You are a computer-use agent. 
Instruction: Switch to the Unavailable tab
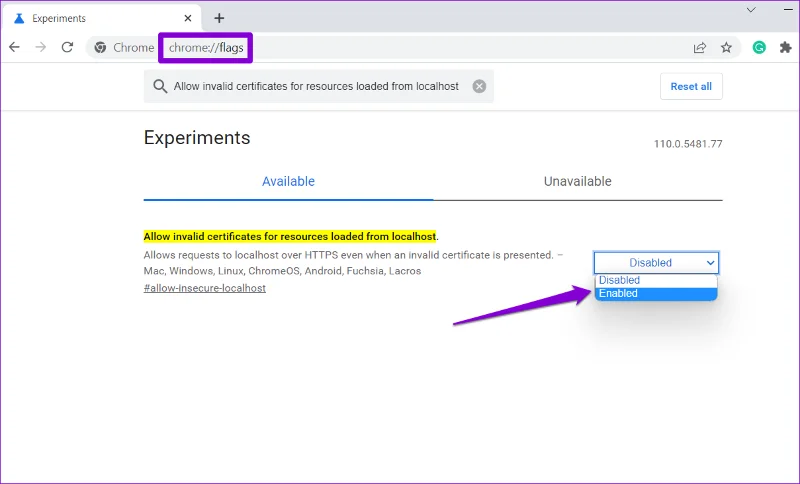[578, 181]
